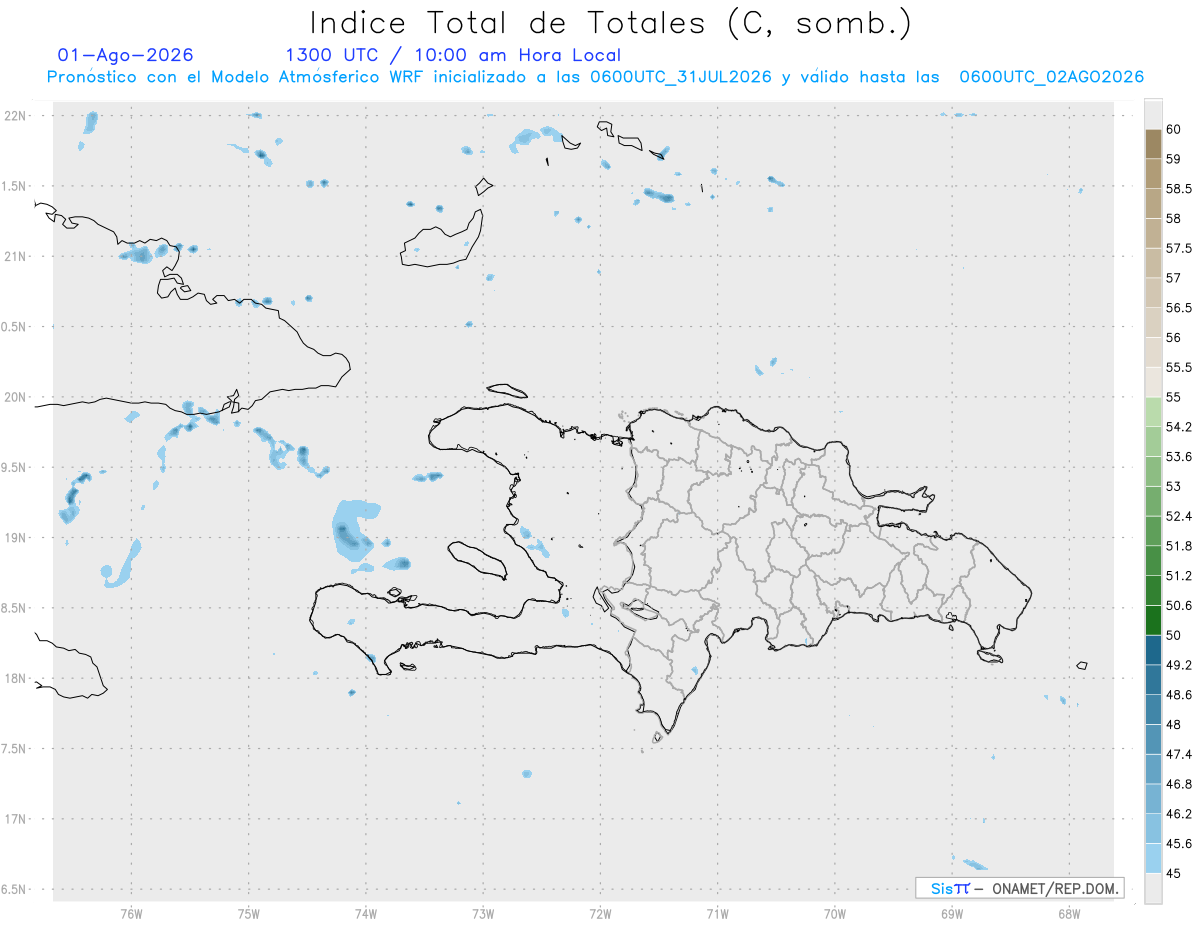The height and width of the screenshot is (927, 1200).
Task: Click the "22N" latitude label
Action: pos(15,116)
